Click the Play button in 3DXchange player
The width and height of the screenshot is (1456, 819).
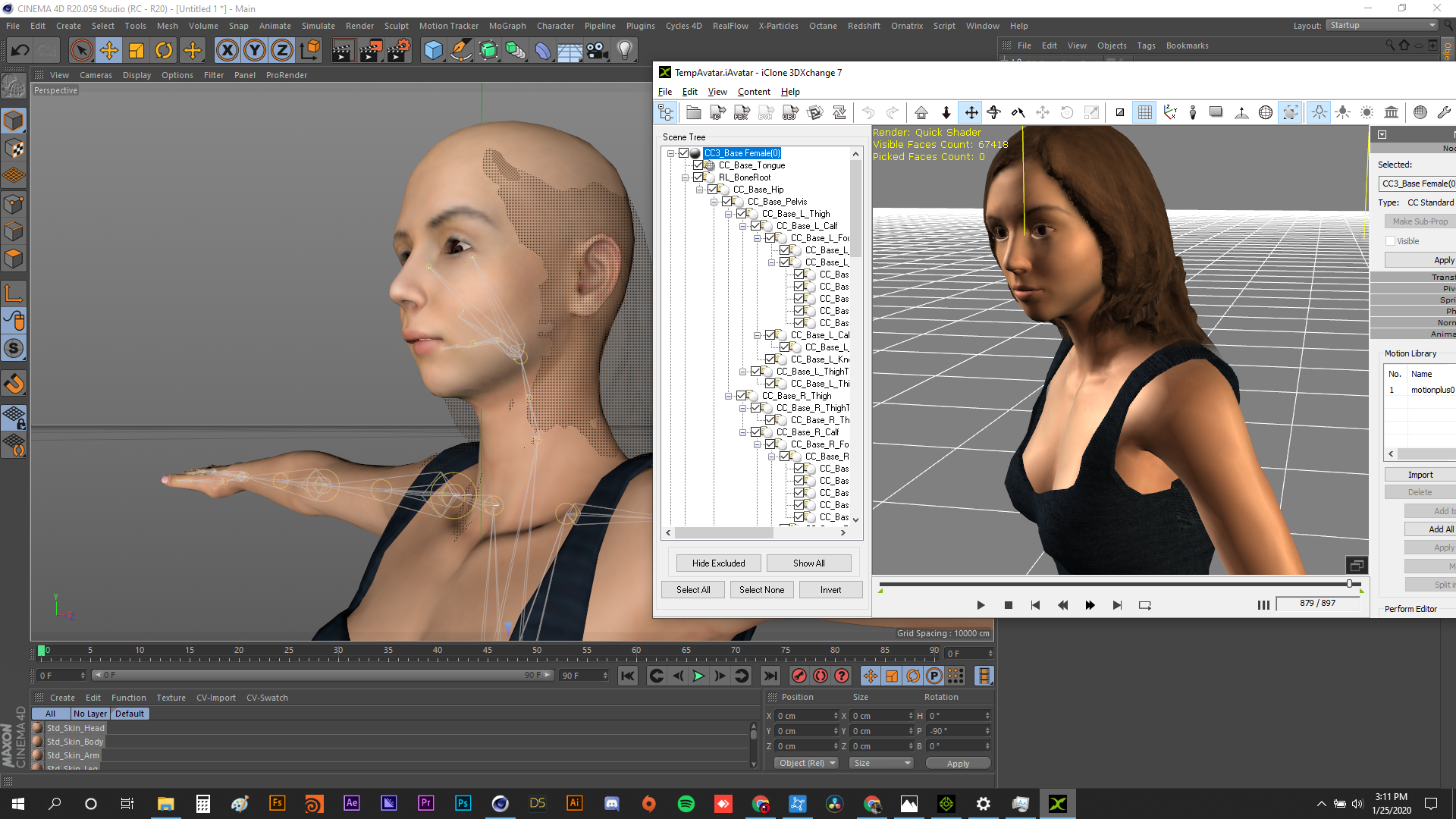[980, 605]
